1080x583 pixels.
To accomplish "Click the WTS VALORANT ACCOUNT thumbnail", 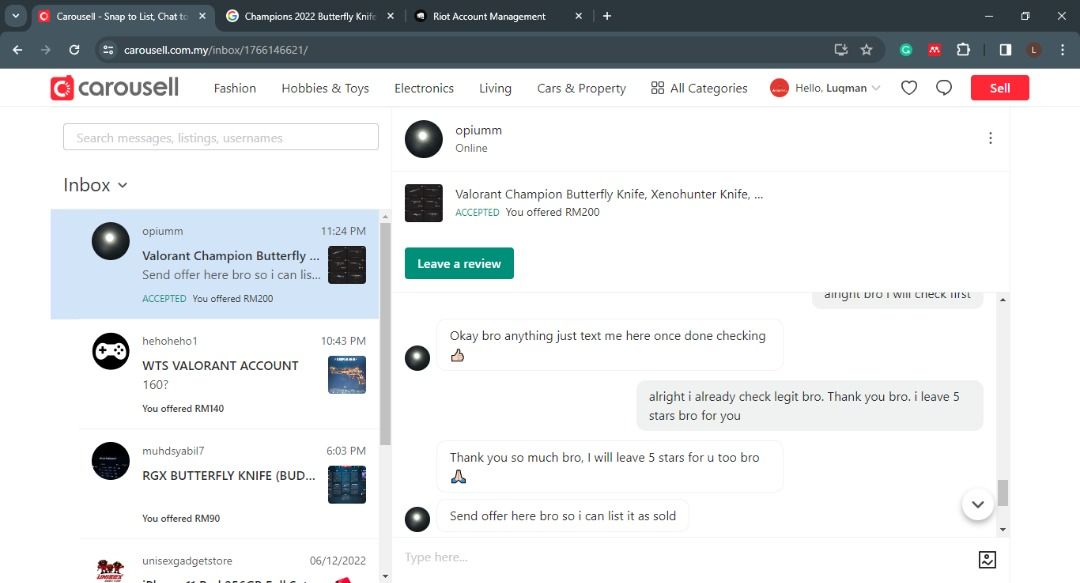I will click(346, 375).
